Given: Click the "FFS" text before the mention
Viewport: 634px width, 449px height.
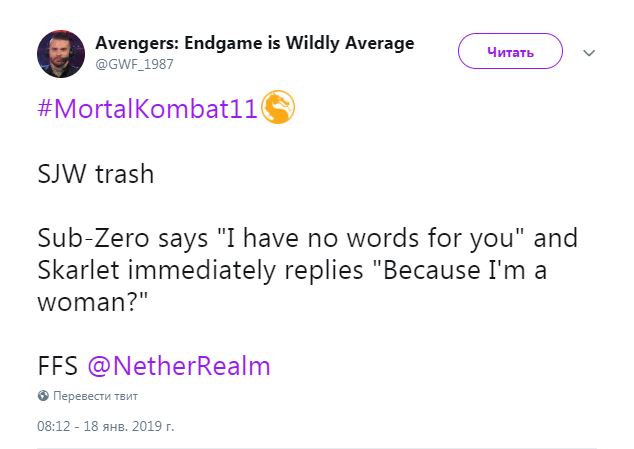Looking at the screenshot, I should click(x=57, y=366).
